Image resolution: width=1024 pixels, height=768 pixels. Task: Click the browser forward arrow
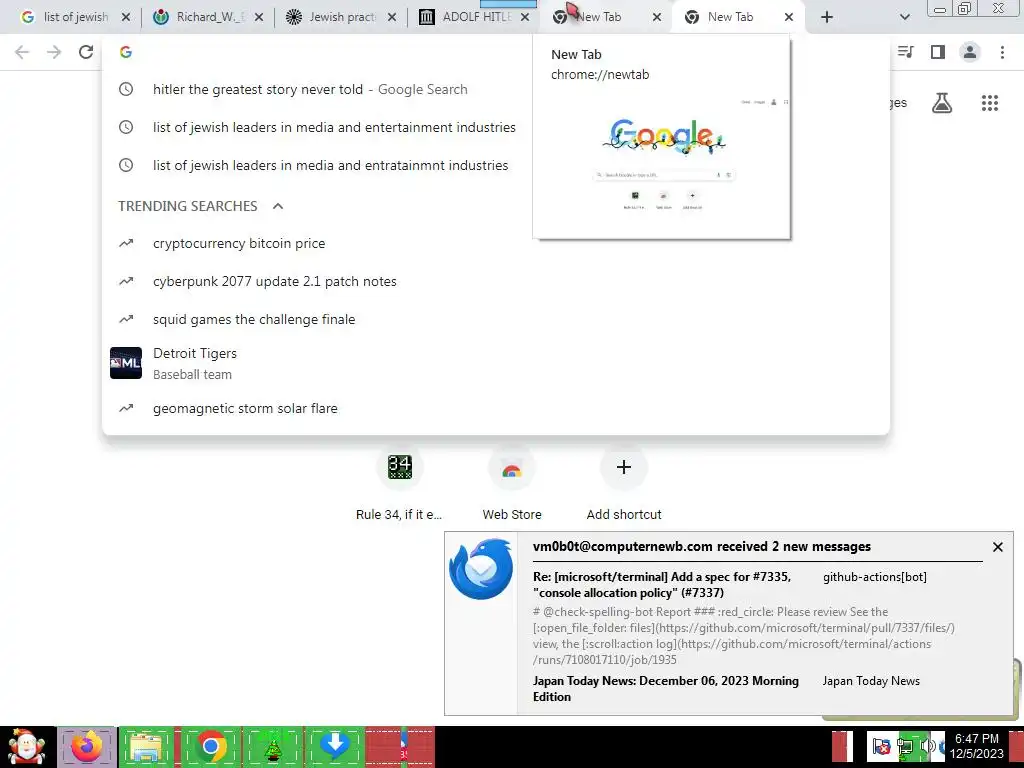(x=54, y=52)
